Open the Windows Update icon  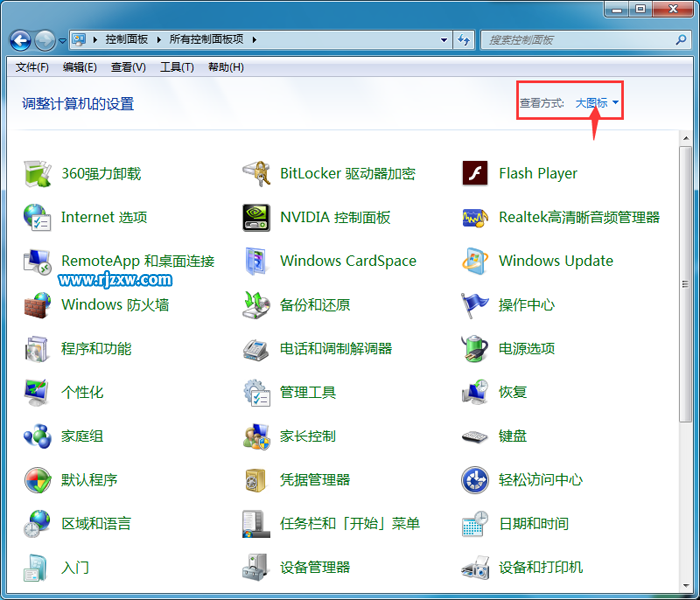[475, 261]
